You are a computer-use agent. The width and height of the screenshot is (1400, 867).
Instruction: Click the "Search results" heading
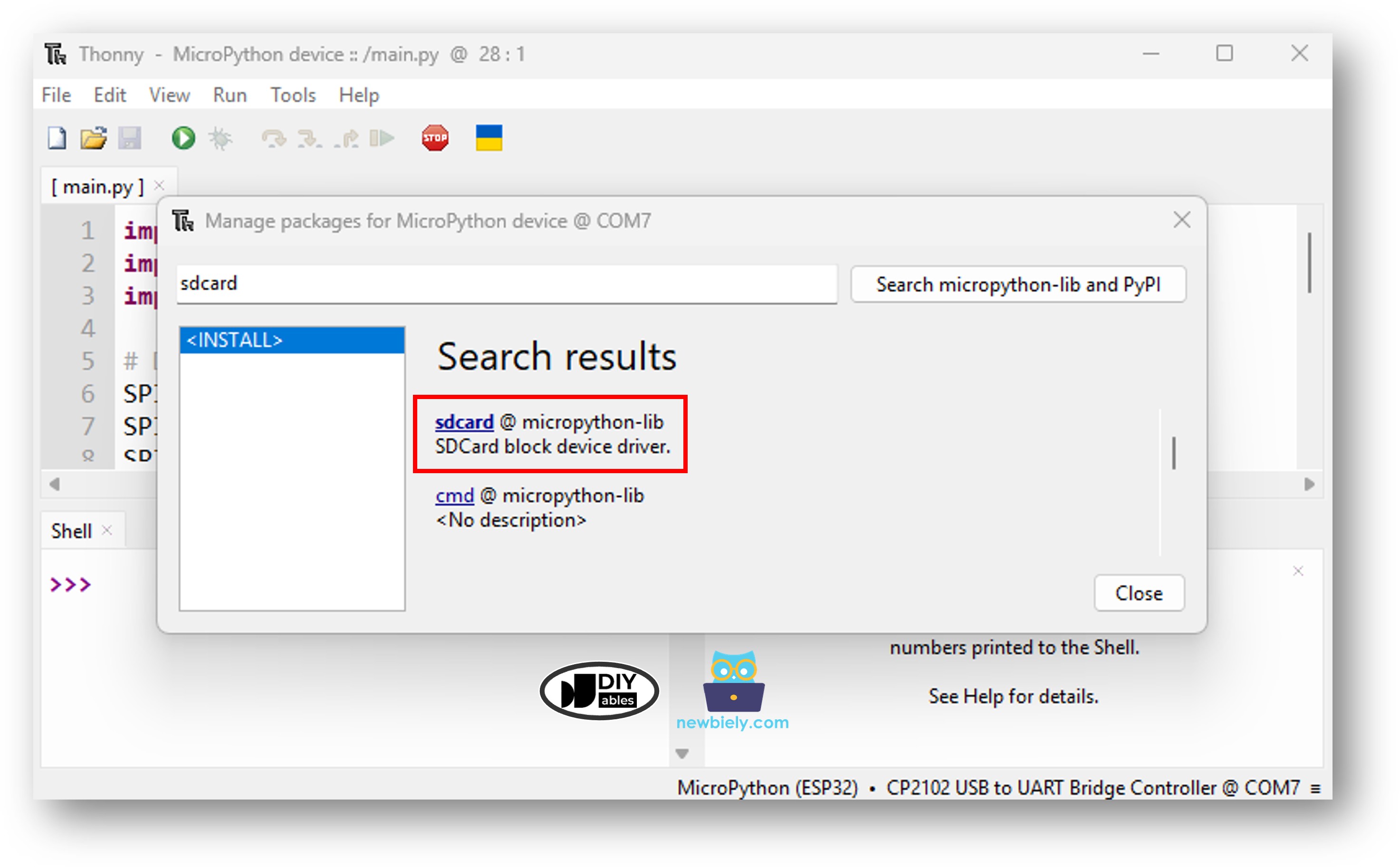pos(557,356)
